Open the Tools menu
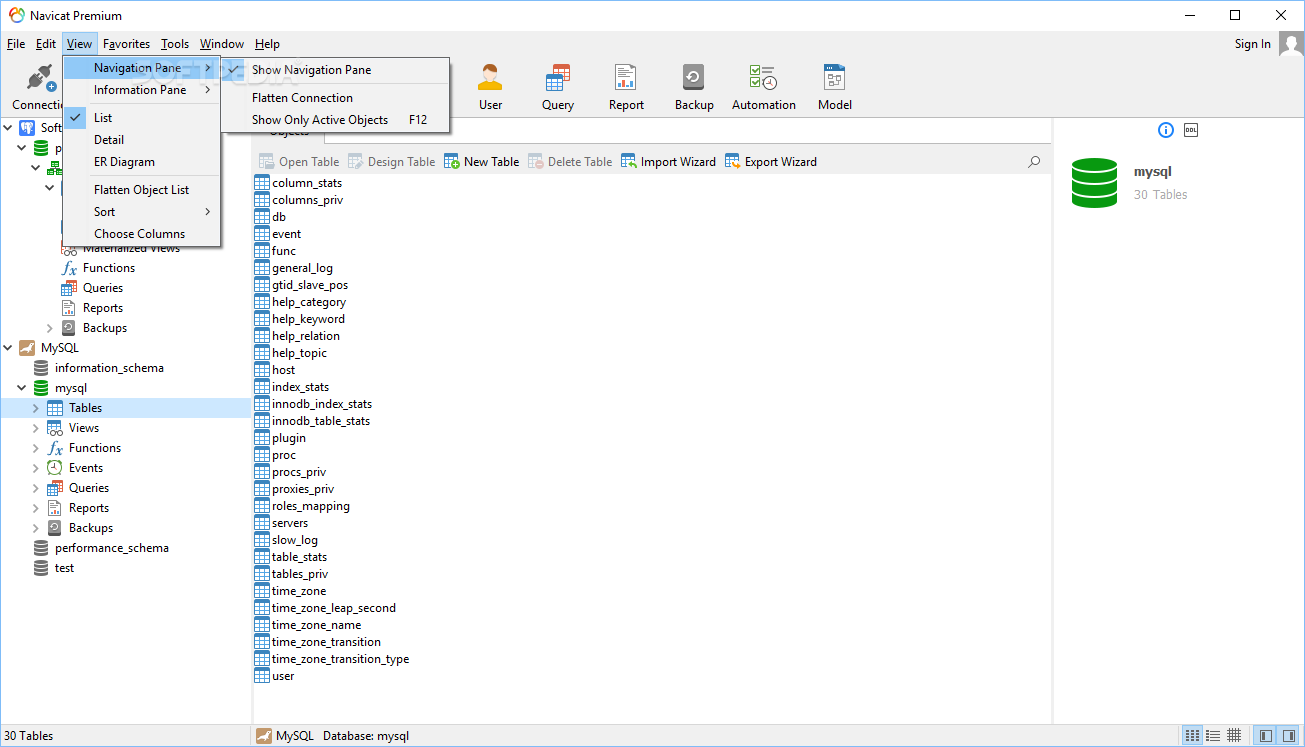 [175, 44]
